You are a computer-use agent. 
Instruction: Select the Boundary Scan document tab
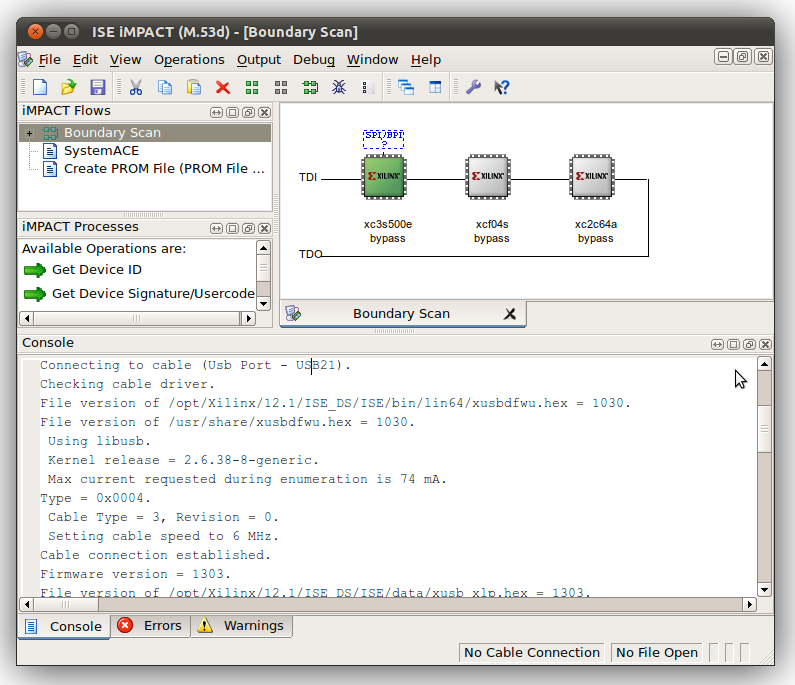(x=403, y=314)
